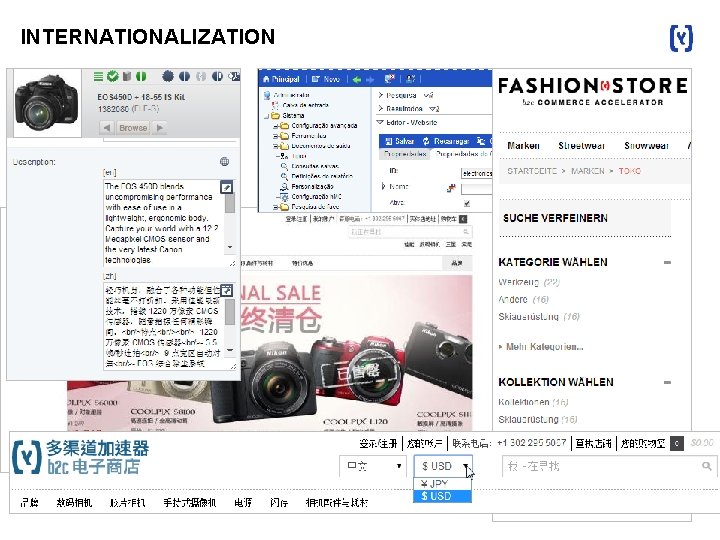Click the Canon camera product thumbnail
Viewport: 720px width, 540px height.
(x=47, y=103)
